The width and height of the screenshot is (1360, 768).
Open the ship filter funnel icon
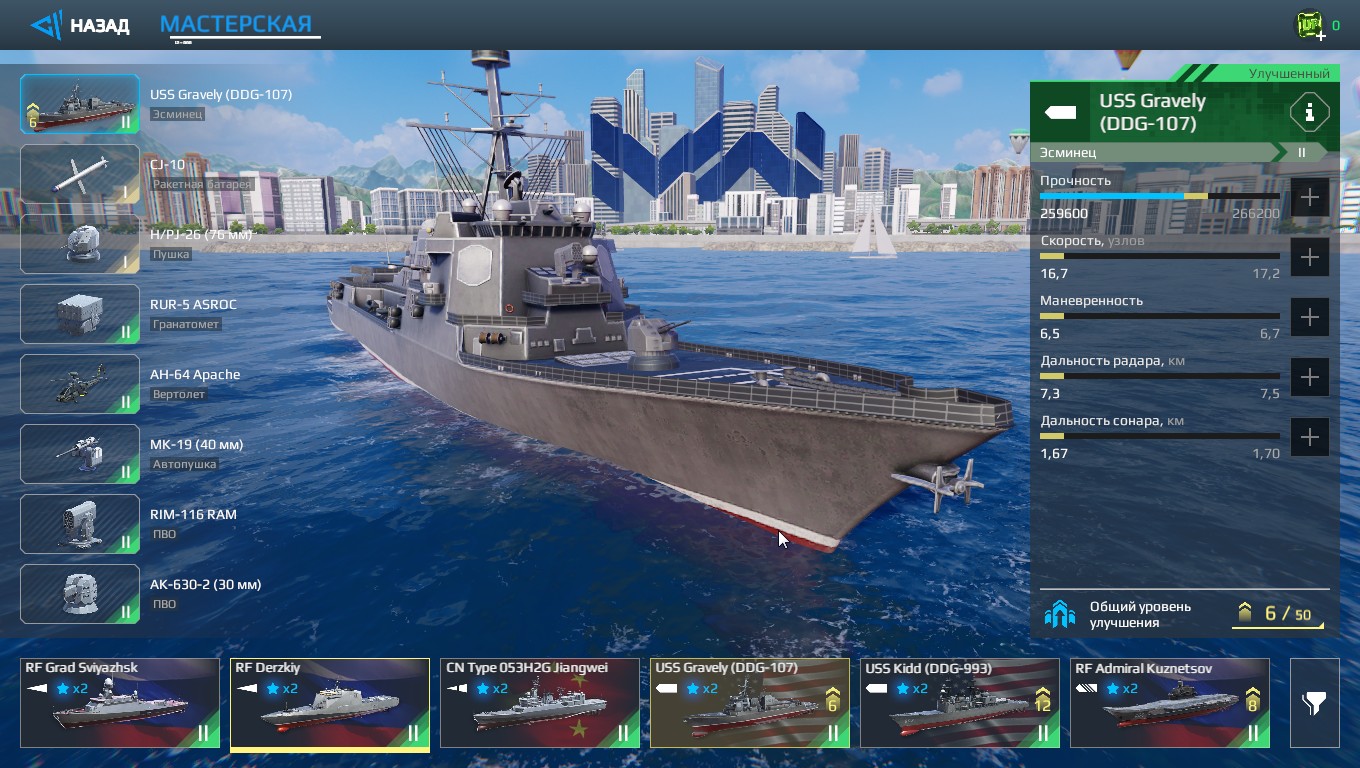tap(1314, 703)
